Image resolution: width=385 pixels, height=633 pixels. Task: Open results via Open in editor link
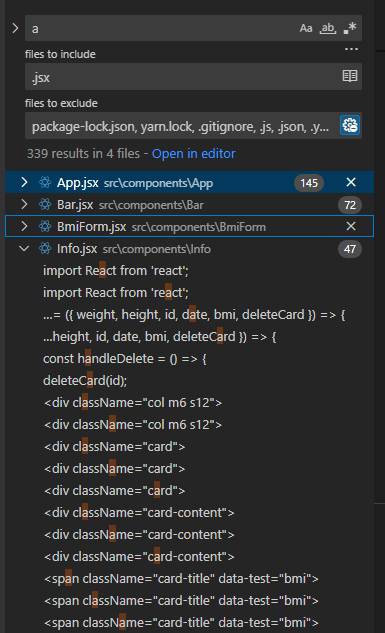(x=193, y=153)
